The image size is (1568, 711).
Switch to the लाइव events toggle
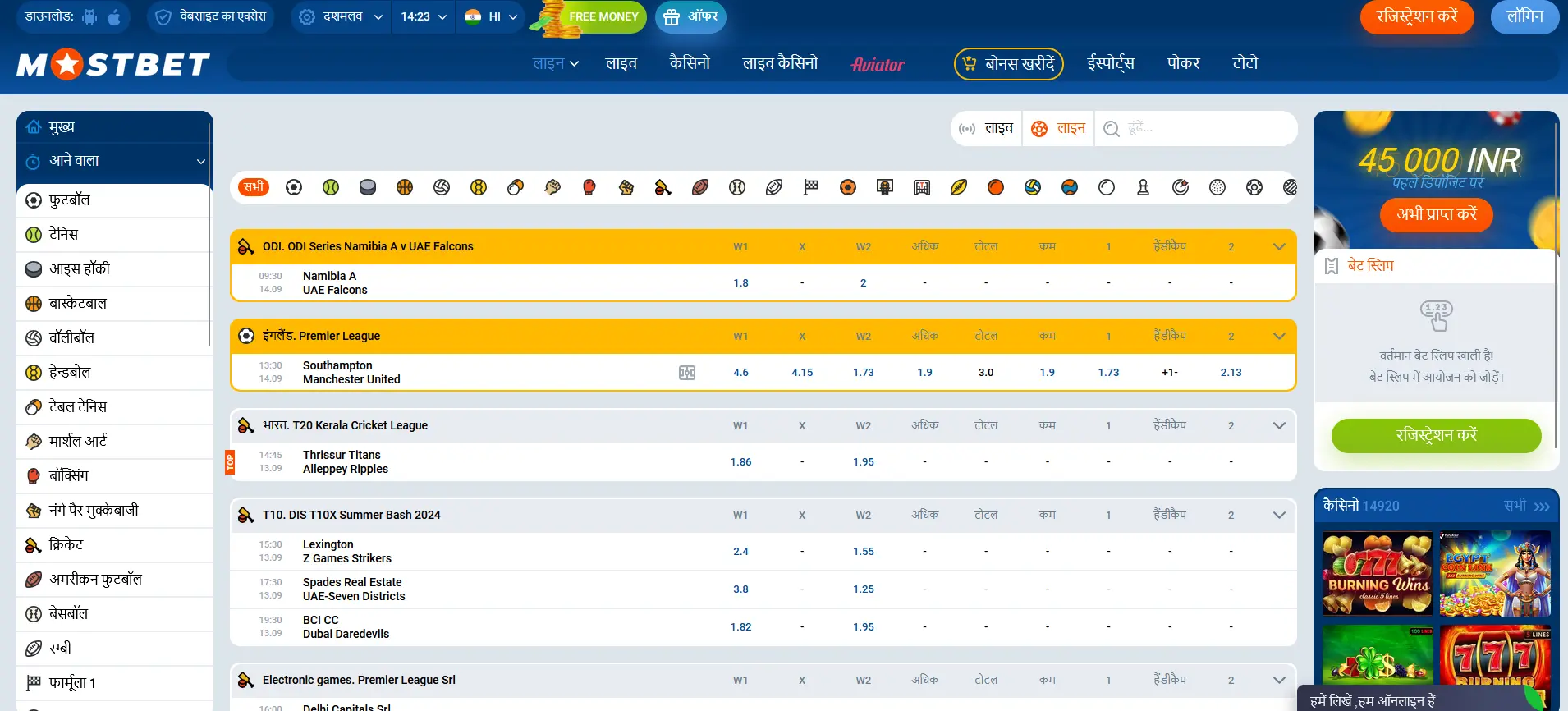(987, 128)
